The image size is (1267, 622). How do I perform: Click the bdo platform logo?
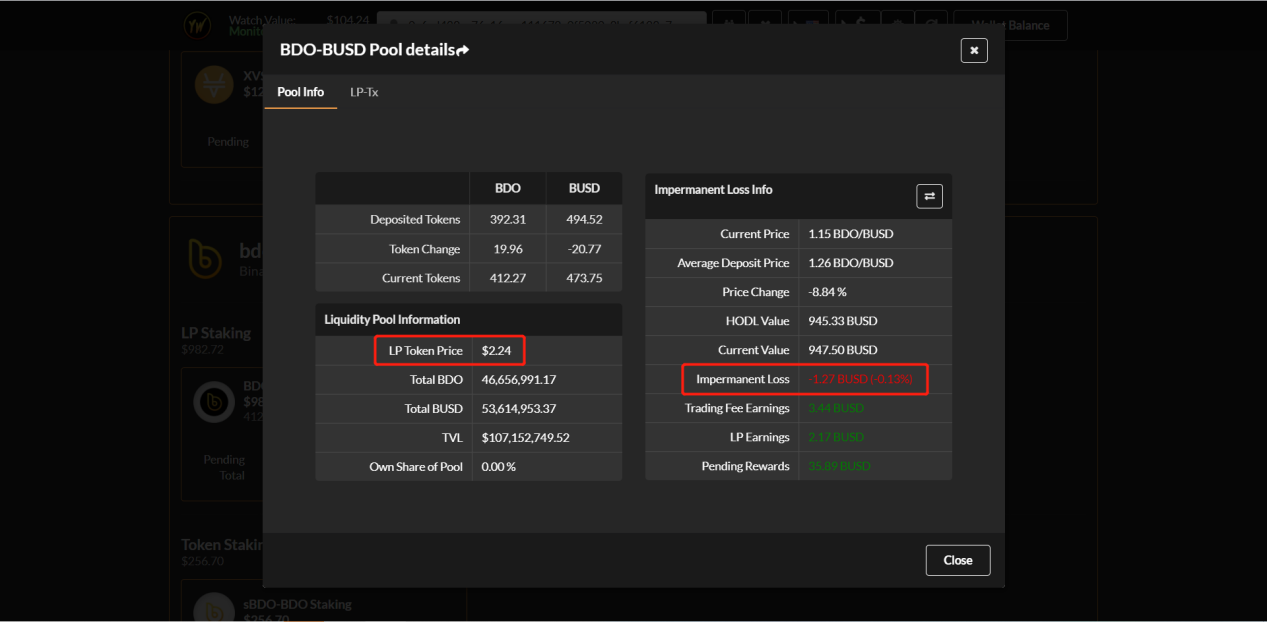point(205,259)
